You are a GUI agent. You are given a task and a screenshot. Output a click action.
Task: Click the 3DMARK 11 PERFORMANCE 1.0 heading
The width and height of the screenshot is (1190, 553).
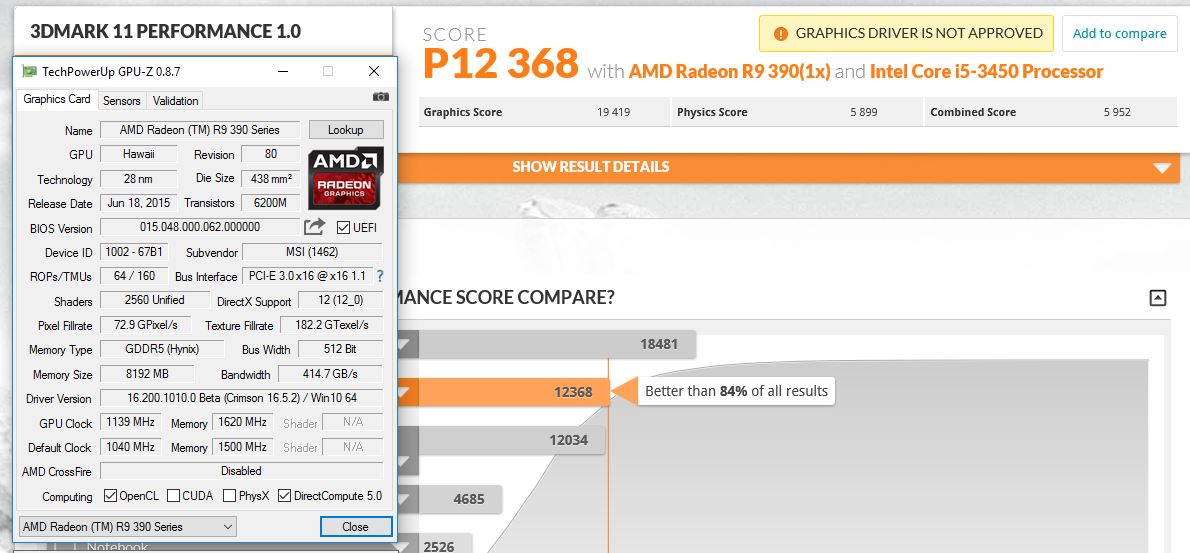[x=165, y=31]
